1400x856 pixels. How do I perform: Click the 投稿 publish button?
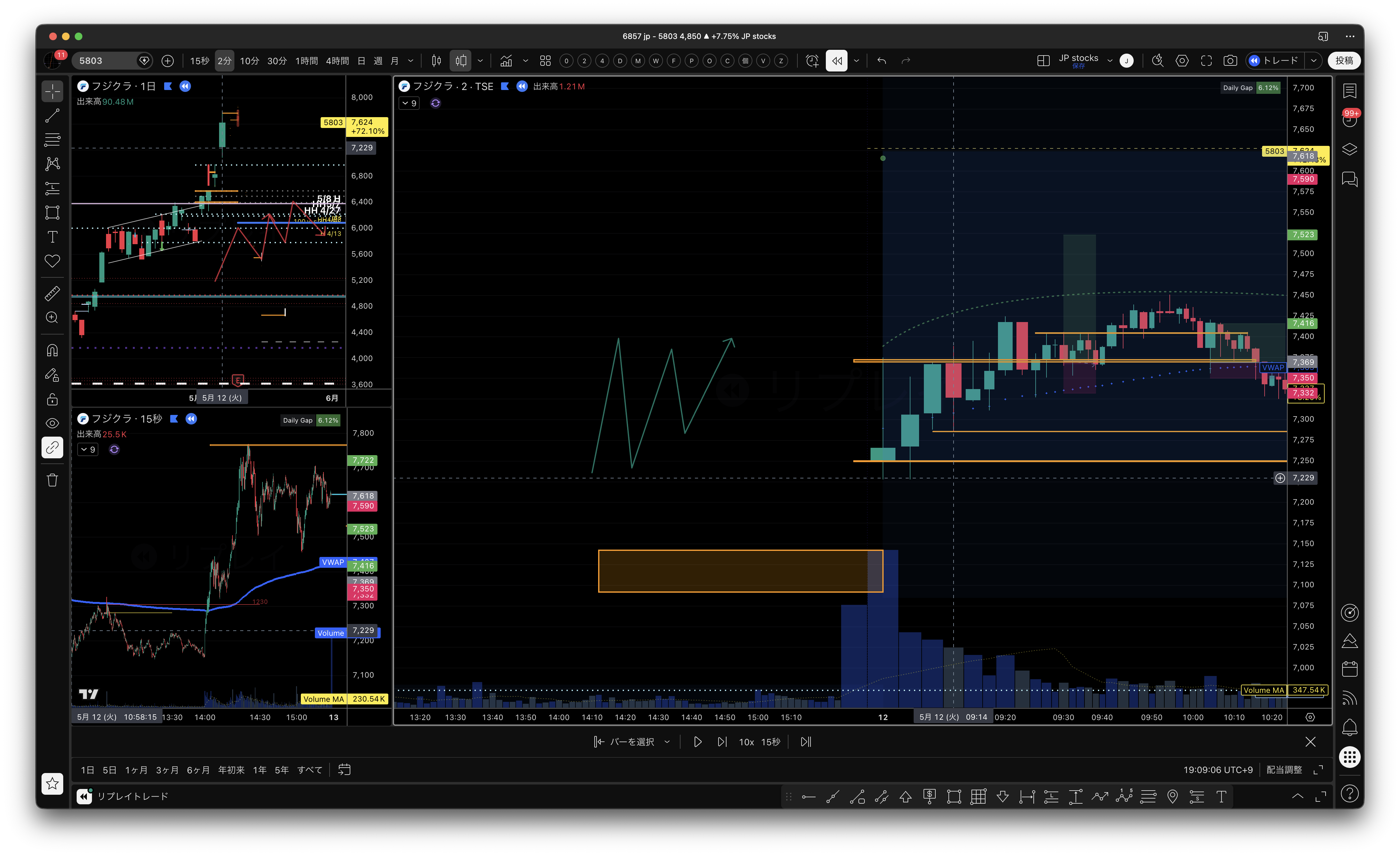[1344, 61]
